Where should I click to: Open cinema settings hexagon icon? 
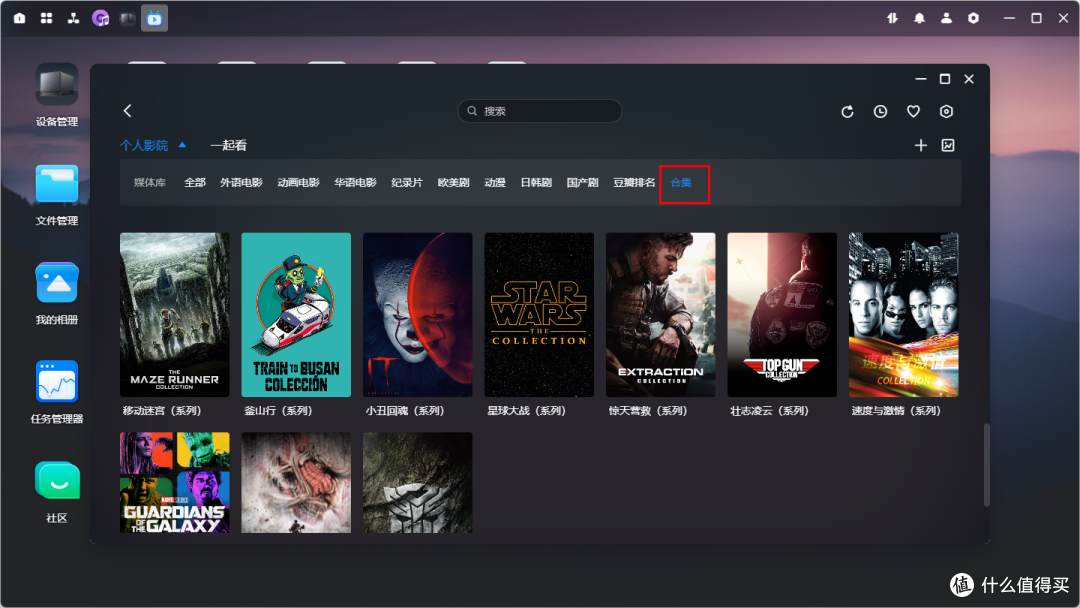tap(946, 112)
